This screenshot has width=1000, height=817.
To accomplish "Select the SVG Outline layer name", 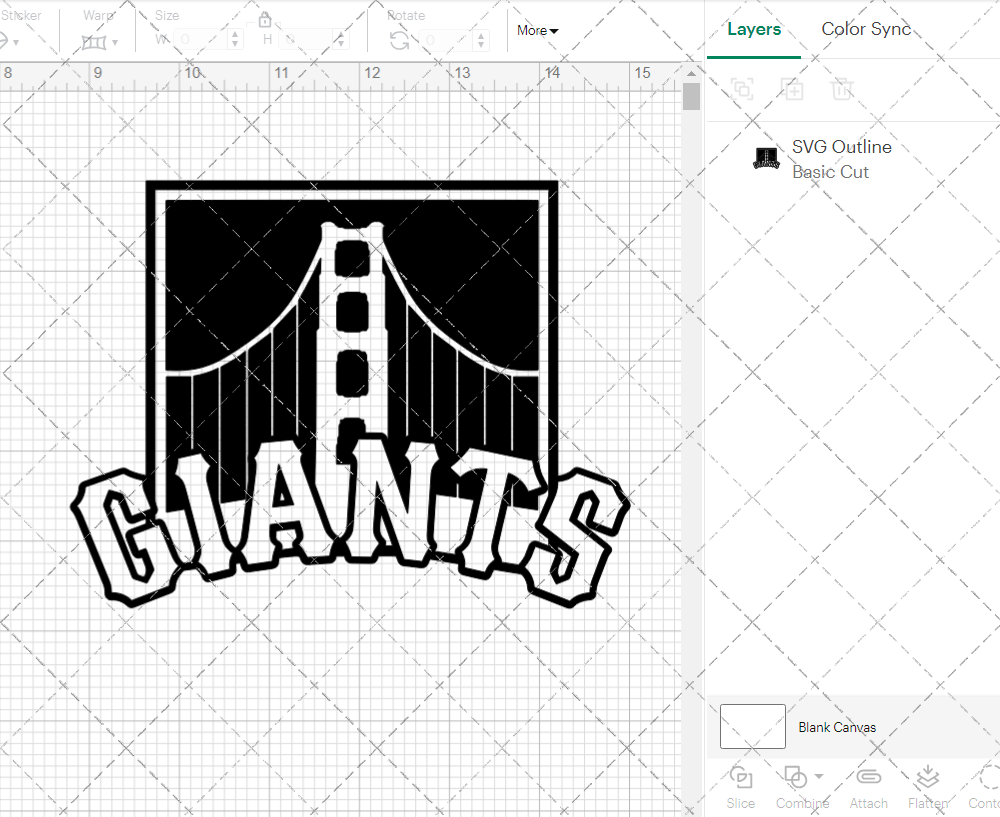I will click(x=841, y=147).
